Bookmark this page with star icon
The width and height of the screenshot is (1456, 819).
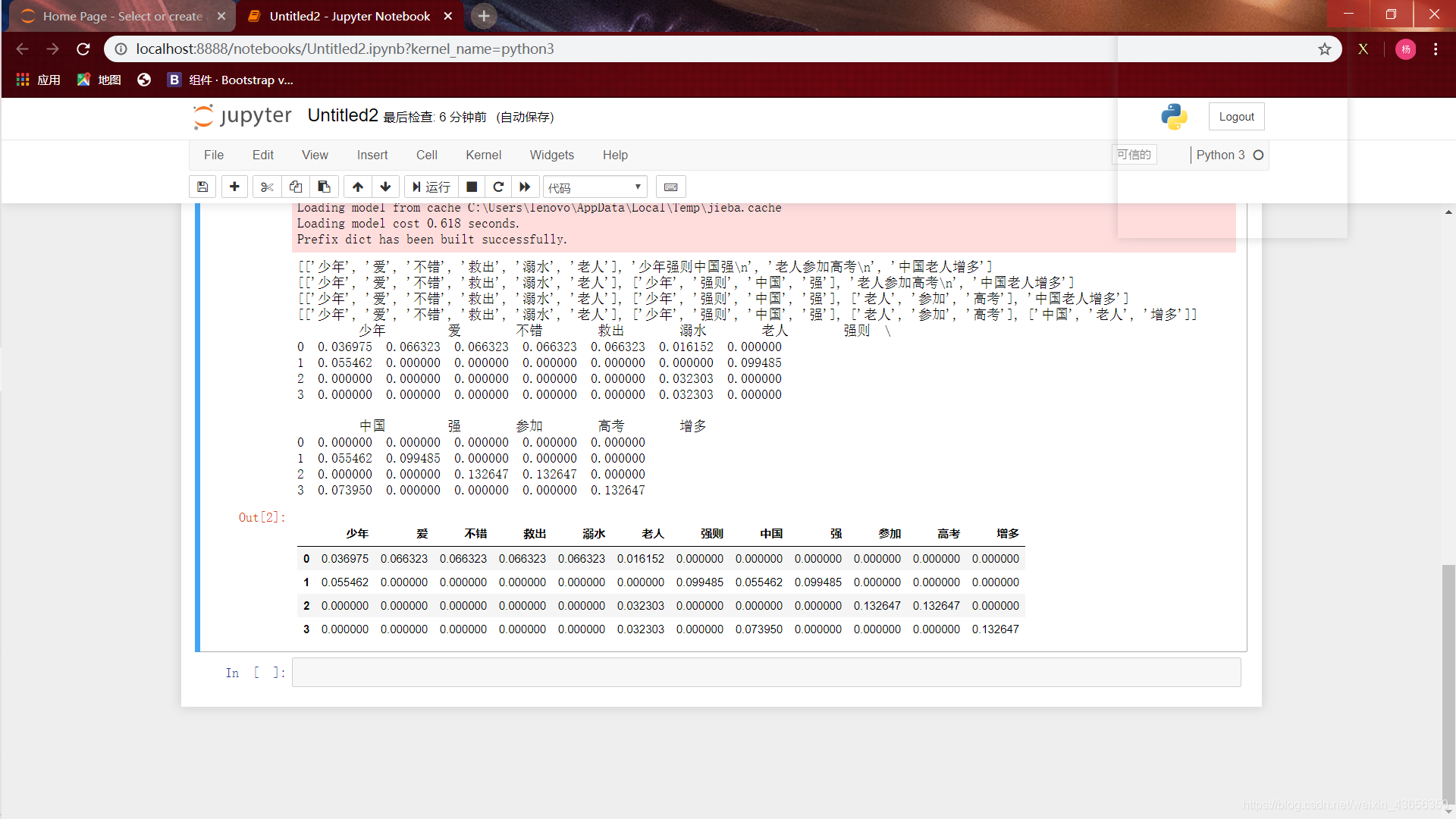click(x=1324, y=49)
